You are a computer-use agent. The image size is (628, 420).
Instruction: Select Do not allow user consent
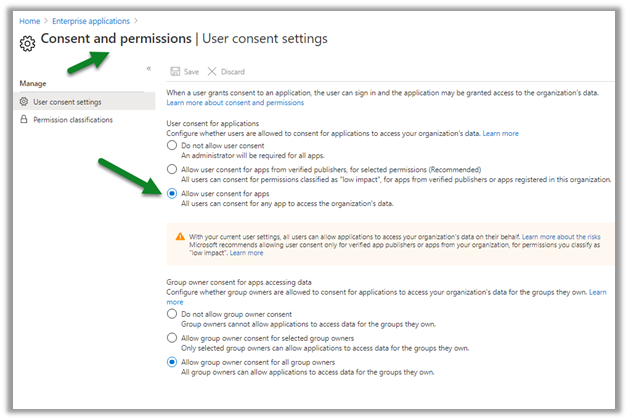(172, 146)
